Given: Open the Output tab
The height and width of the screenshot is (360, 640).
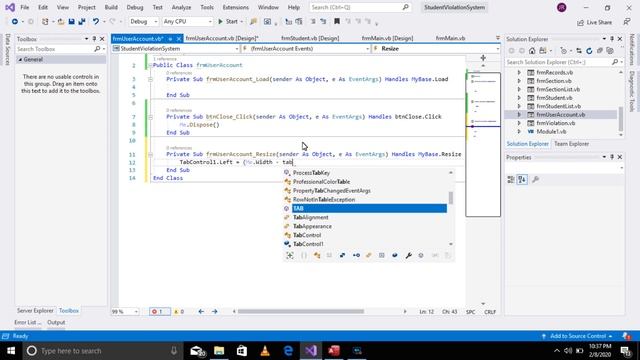Looking at the screenshot, I should click(56, 322).
